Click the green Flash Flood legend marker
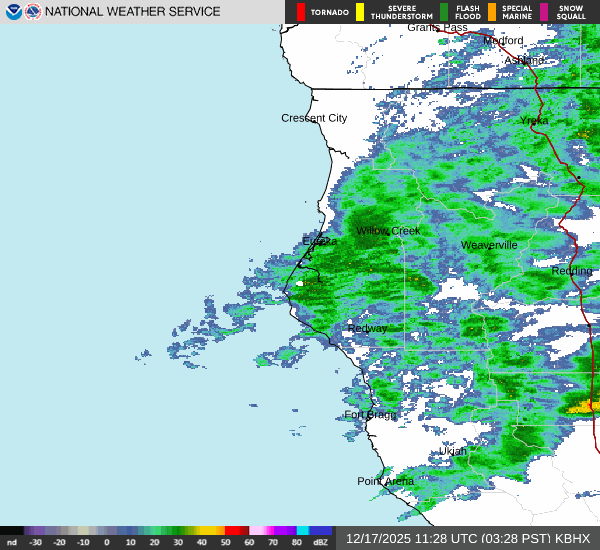600x550 pixels. [x=444, y=12]
